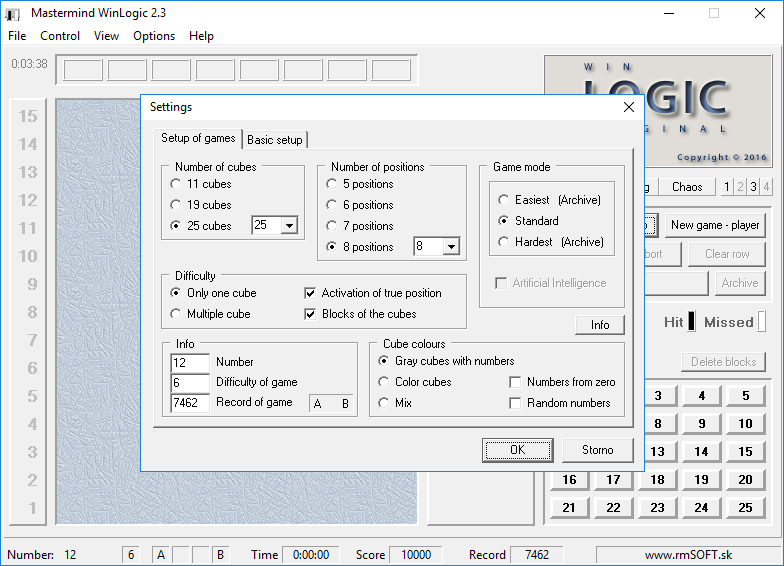Pick number cube 22
The width and height of the screenshot is (784, 566).
pos(614,508)
